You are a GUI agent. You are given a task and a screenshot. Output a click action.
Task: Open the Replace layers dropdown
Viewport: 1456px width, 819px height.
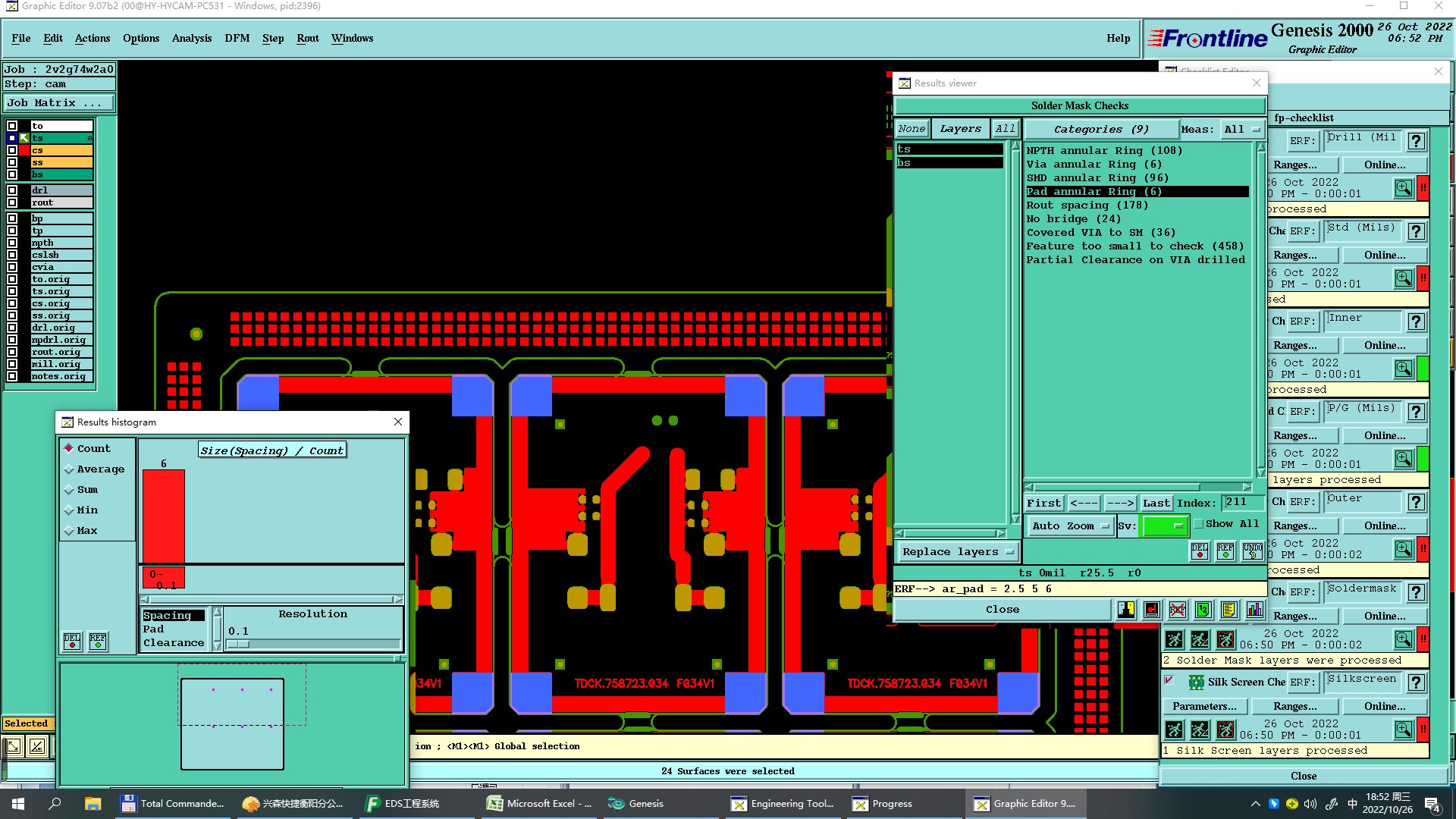pos(957,552)
